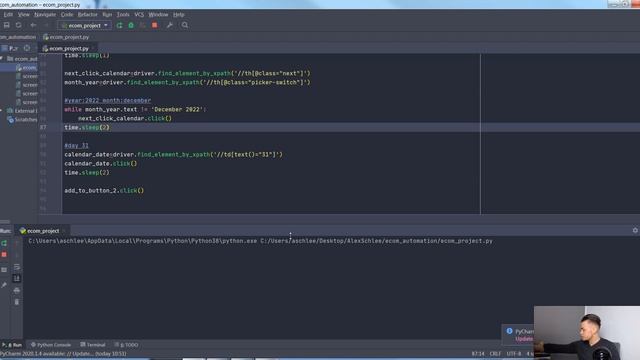The height and width of the screenshot is (360, 640).
Task: Click the ecom_project.py breadcrumb
Action: [66, 37]
